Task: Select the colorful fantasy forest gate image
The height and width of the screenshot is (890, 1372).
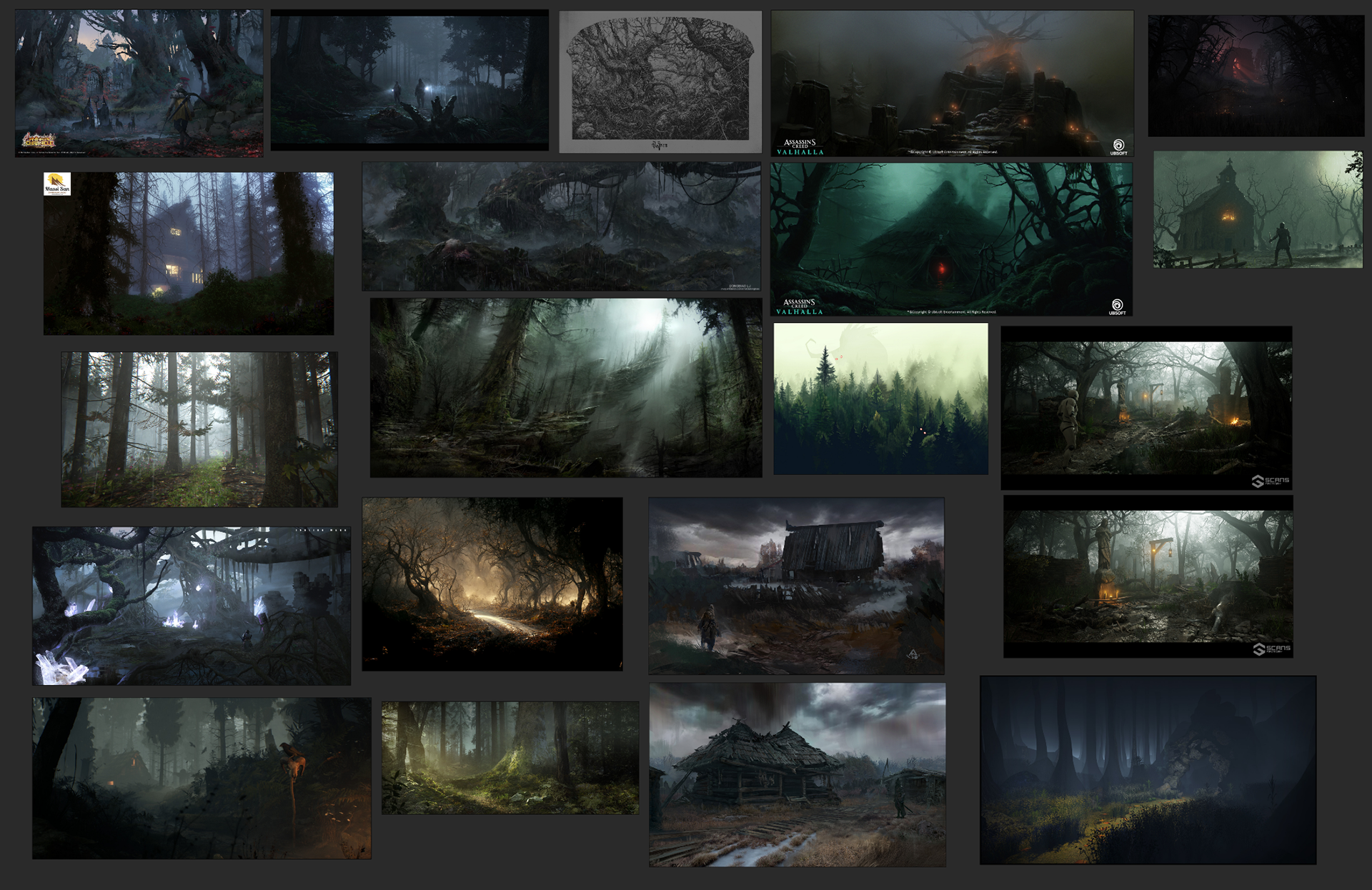Action: pos(139,83)
